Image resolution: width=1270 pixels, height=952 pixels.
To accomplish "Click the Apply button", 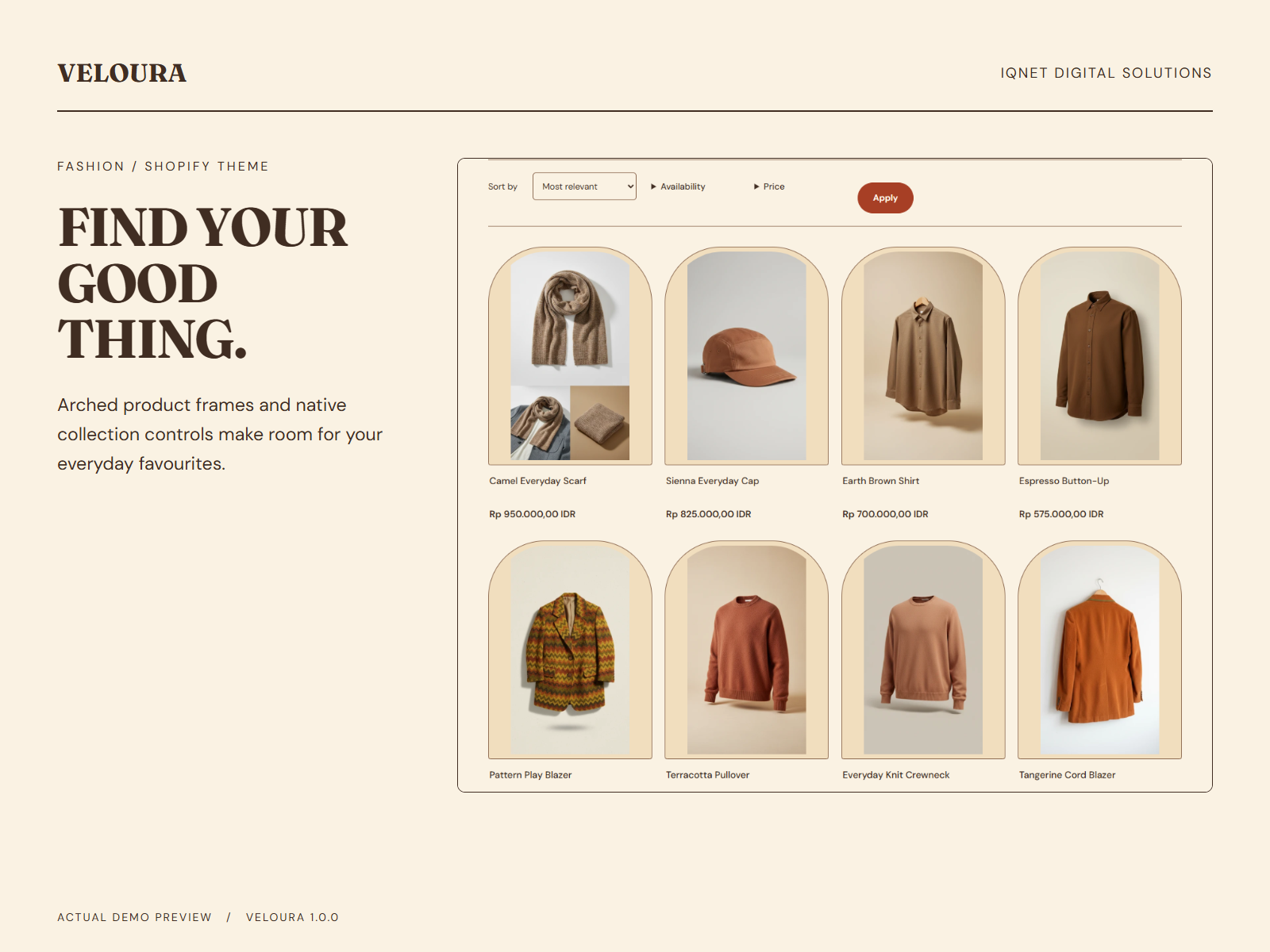I will pos(885,198).
